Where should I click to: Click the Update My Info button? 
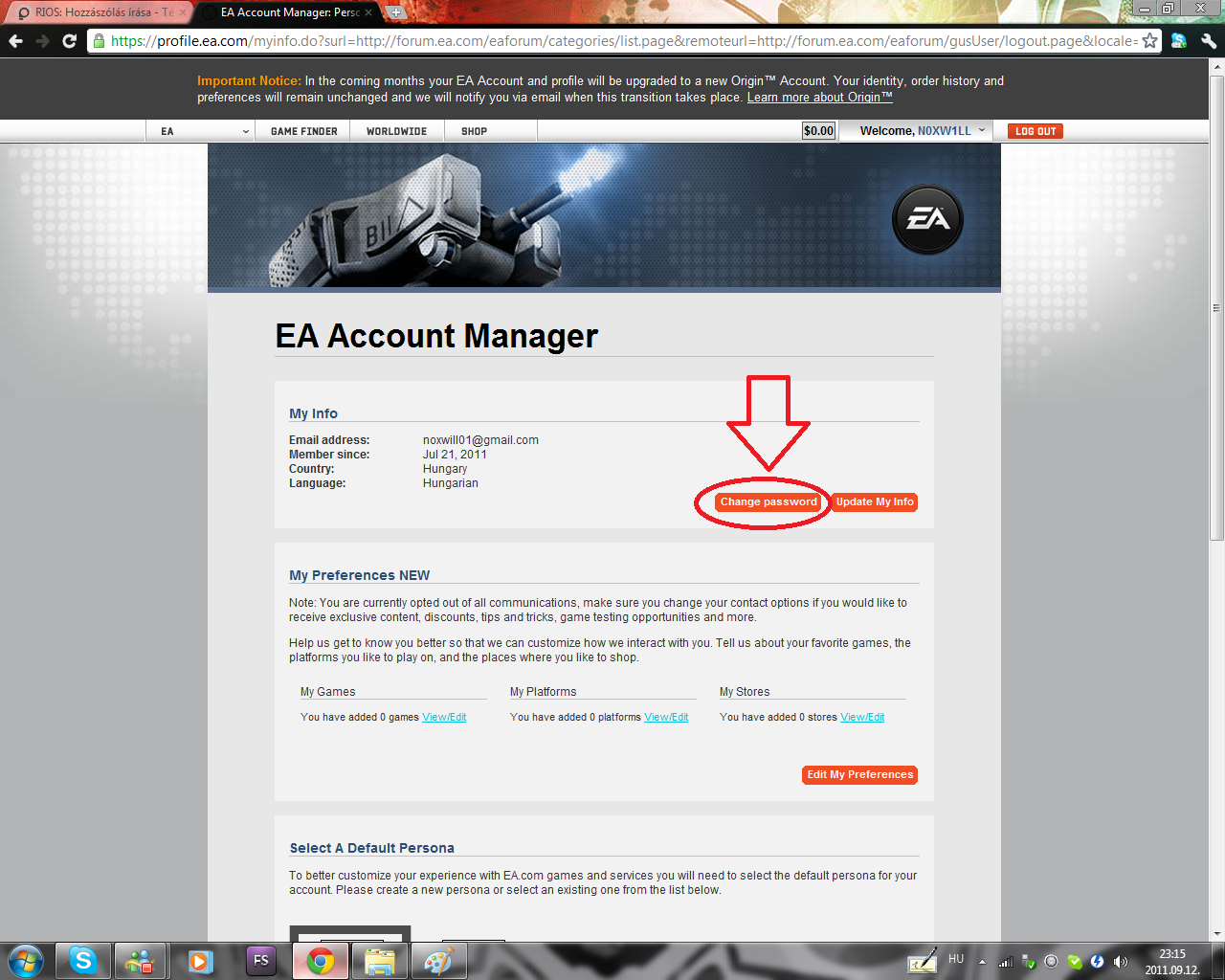[x=875, y=501]
